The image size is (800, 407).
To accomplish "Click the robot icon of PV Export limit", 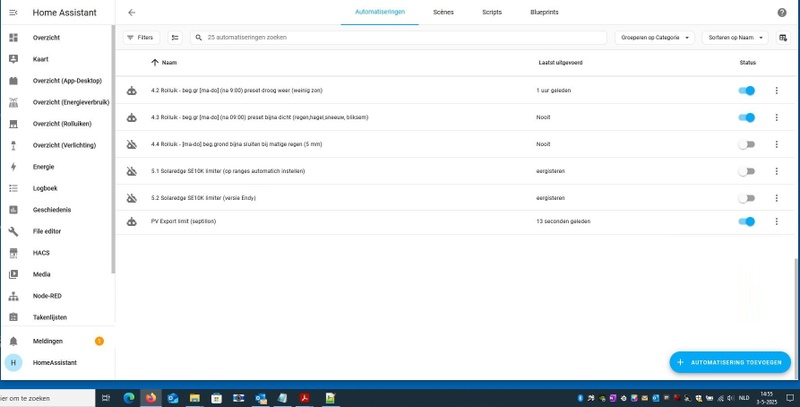I will [132, 222].
